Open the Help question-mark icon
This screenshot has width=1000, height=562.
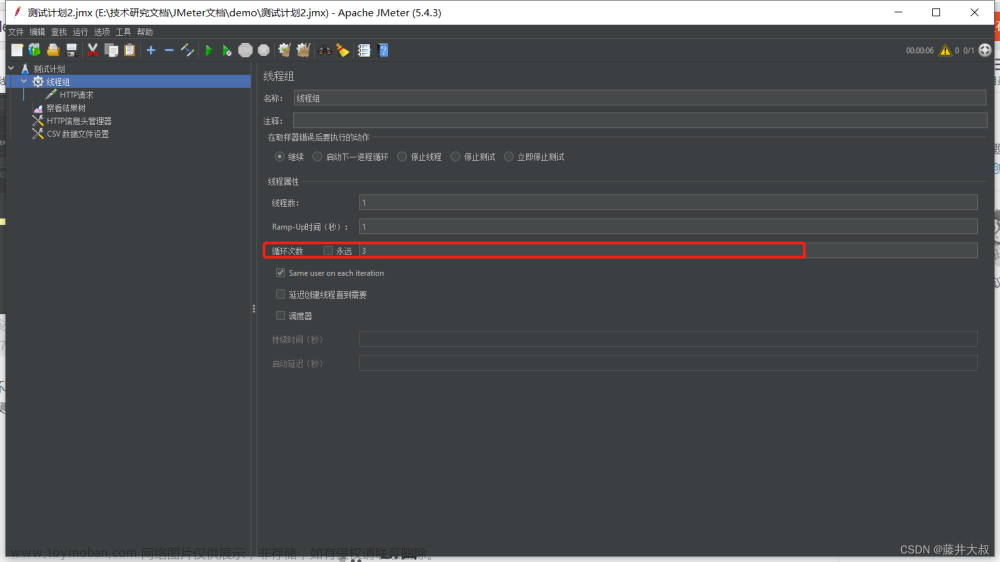tap(383, 50)
